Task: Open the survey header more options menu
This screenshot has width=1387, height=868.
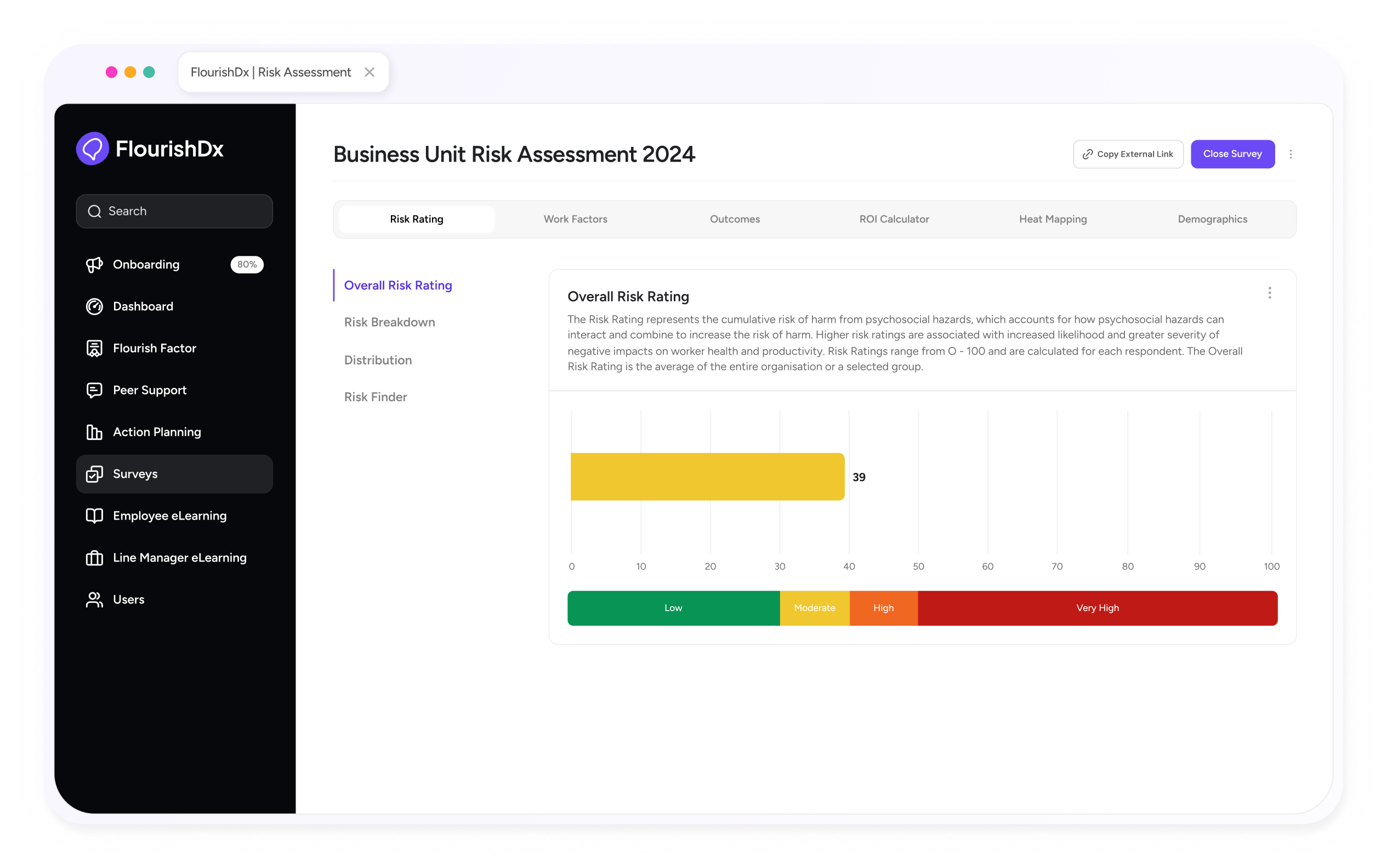Action: [1290, 154]
